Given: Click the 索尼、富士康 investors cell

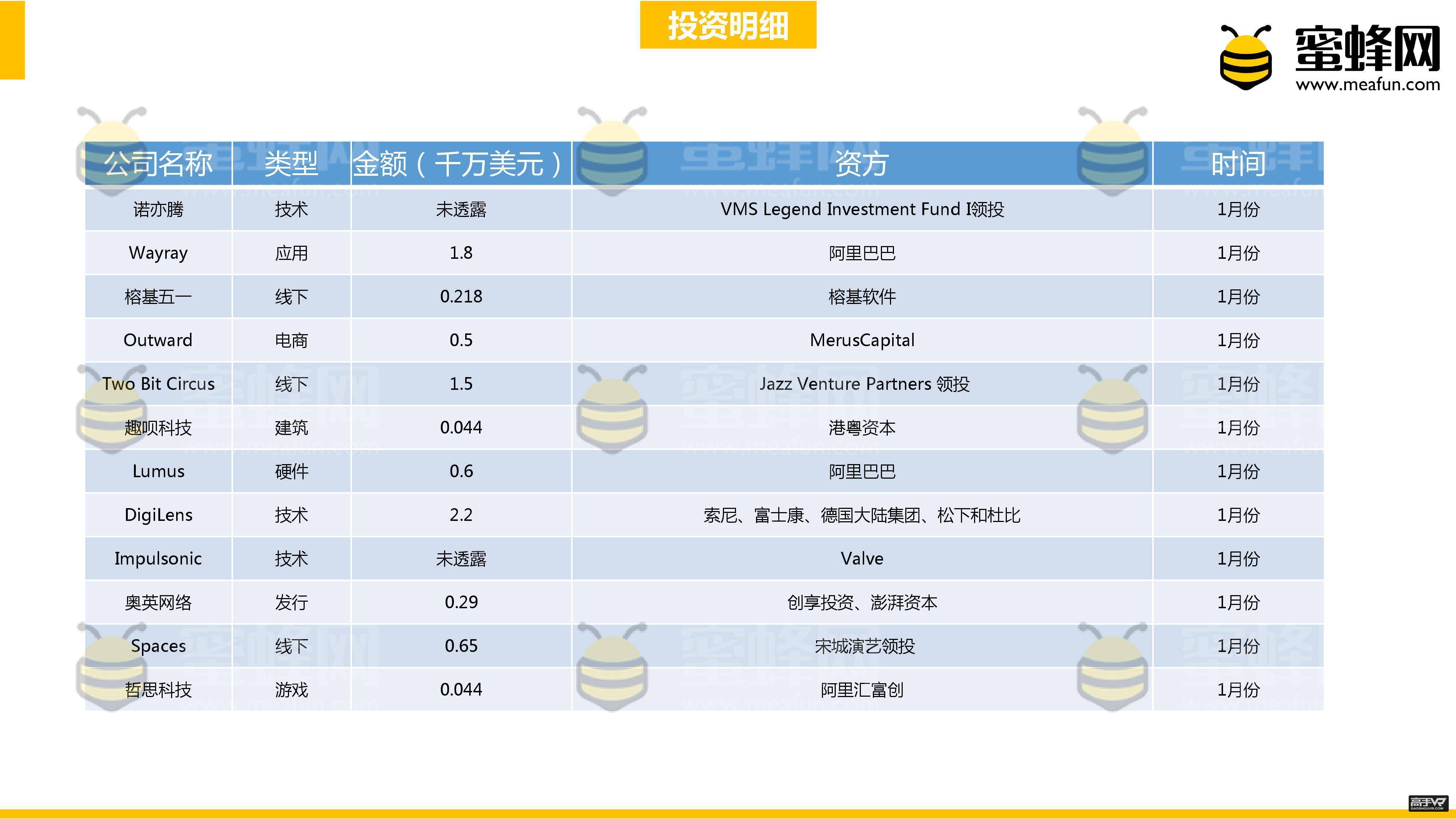Looking at the screenshot, I should click(x=862, y=515).
